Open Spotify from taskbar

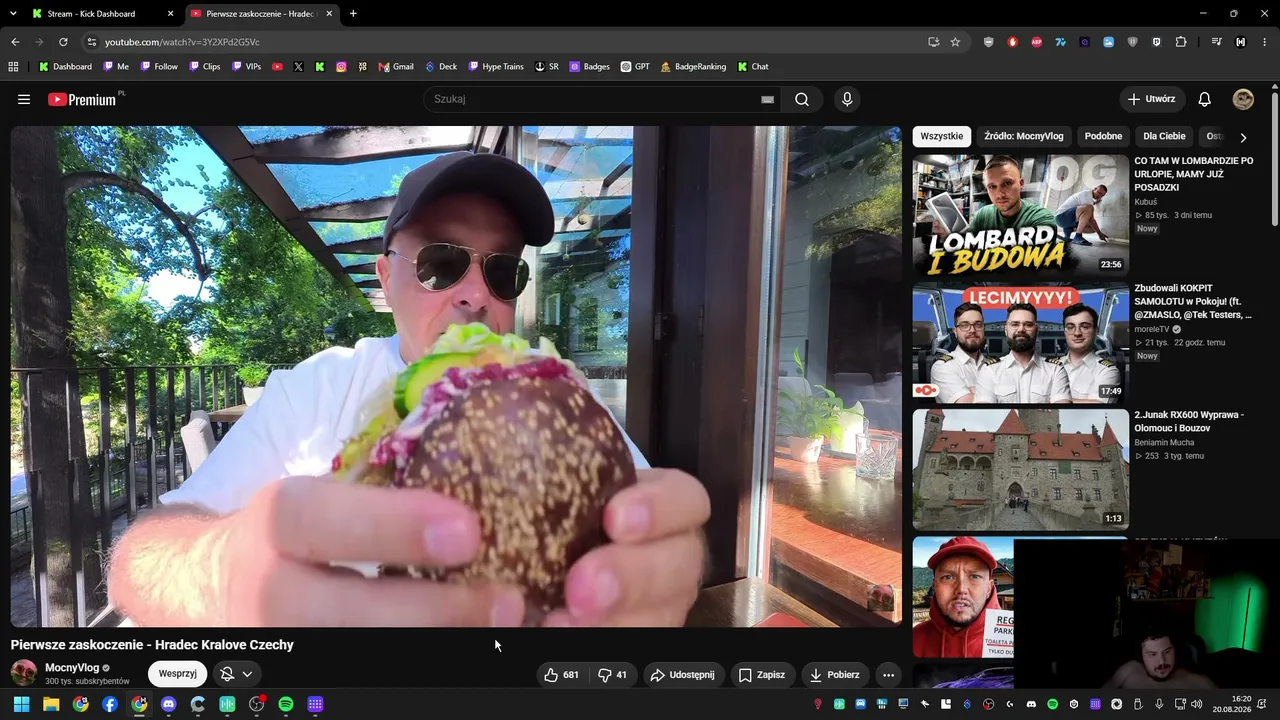286,704
